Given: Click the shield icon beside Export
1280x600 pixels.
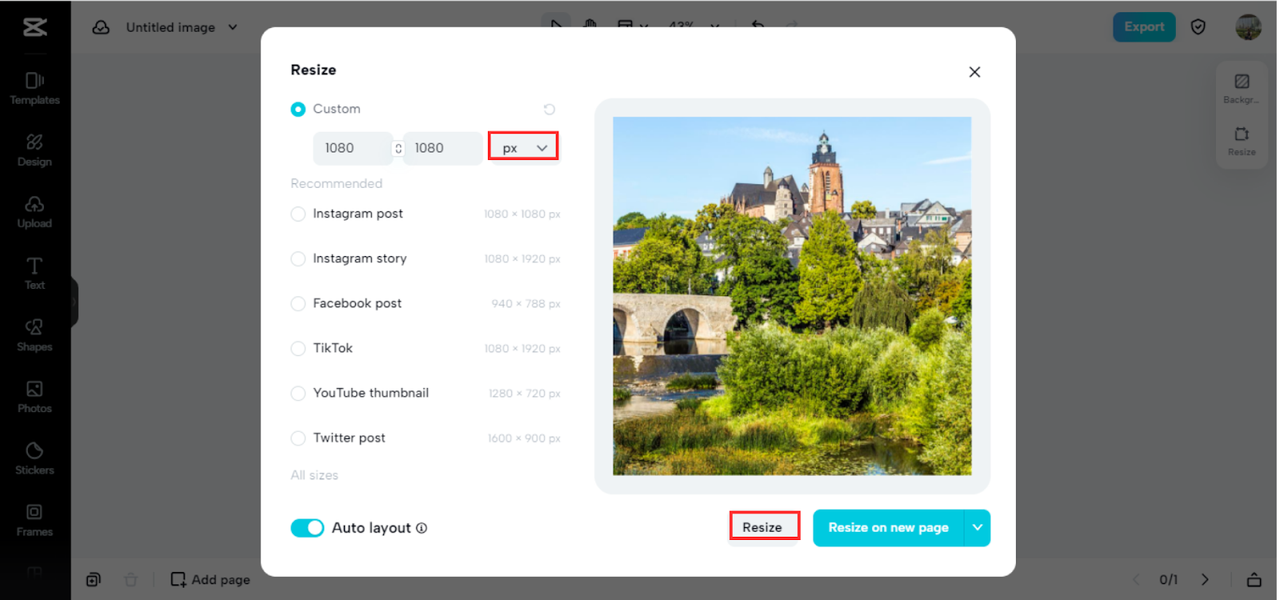Looking at the screenshot, I should coord(1198,27).
